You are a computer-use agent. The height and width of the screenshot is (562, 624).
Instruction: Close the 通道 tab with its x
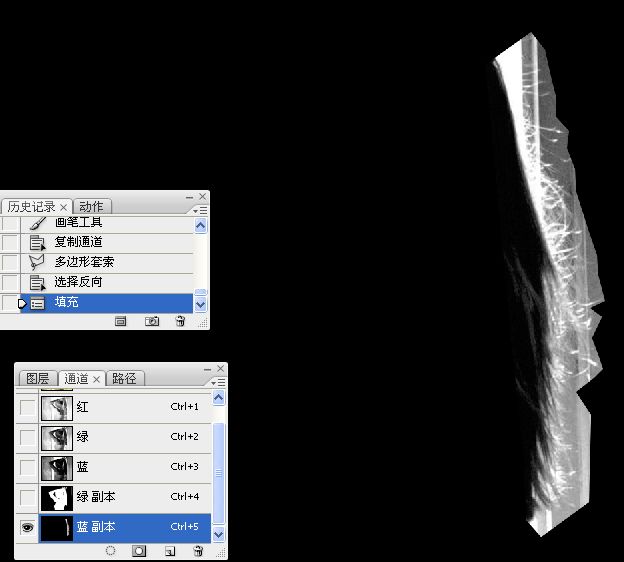[96, 380]
